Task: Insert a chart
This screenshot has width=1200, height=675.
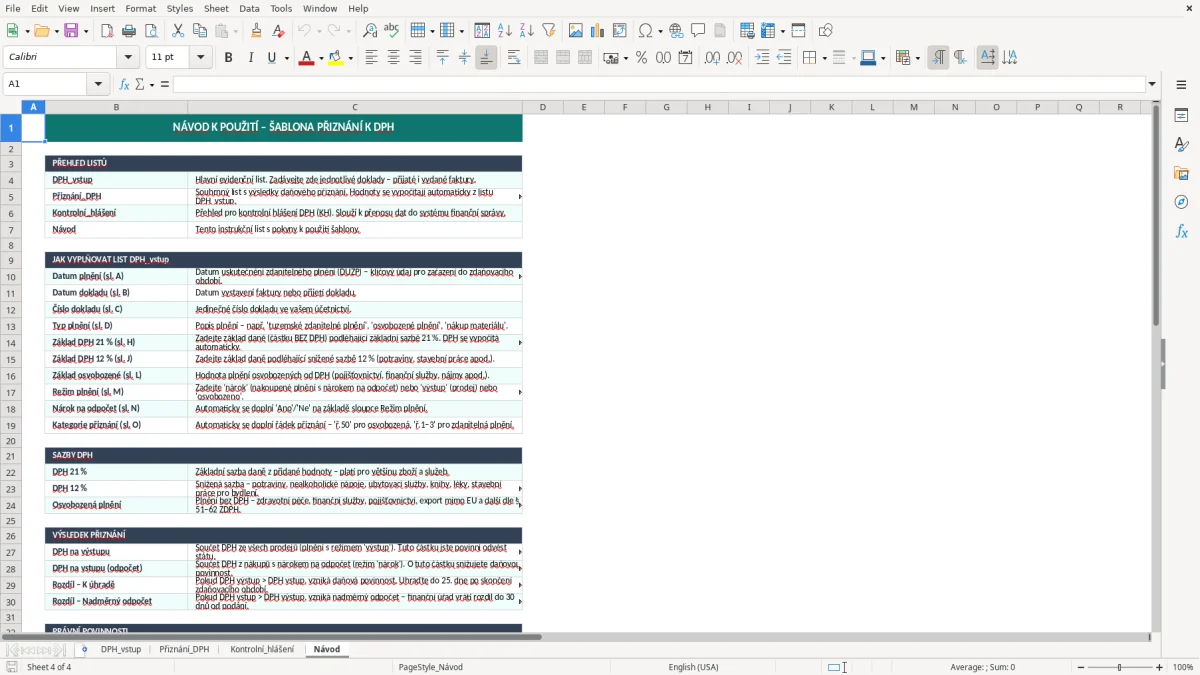Action: [x=598, y=31]
